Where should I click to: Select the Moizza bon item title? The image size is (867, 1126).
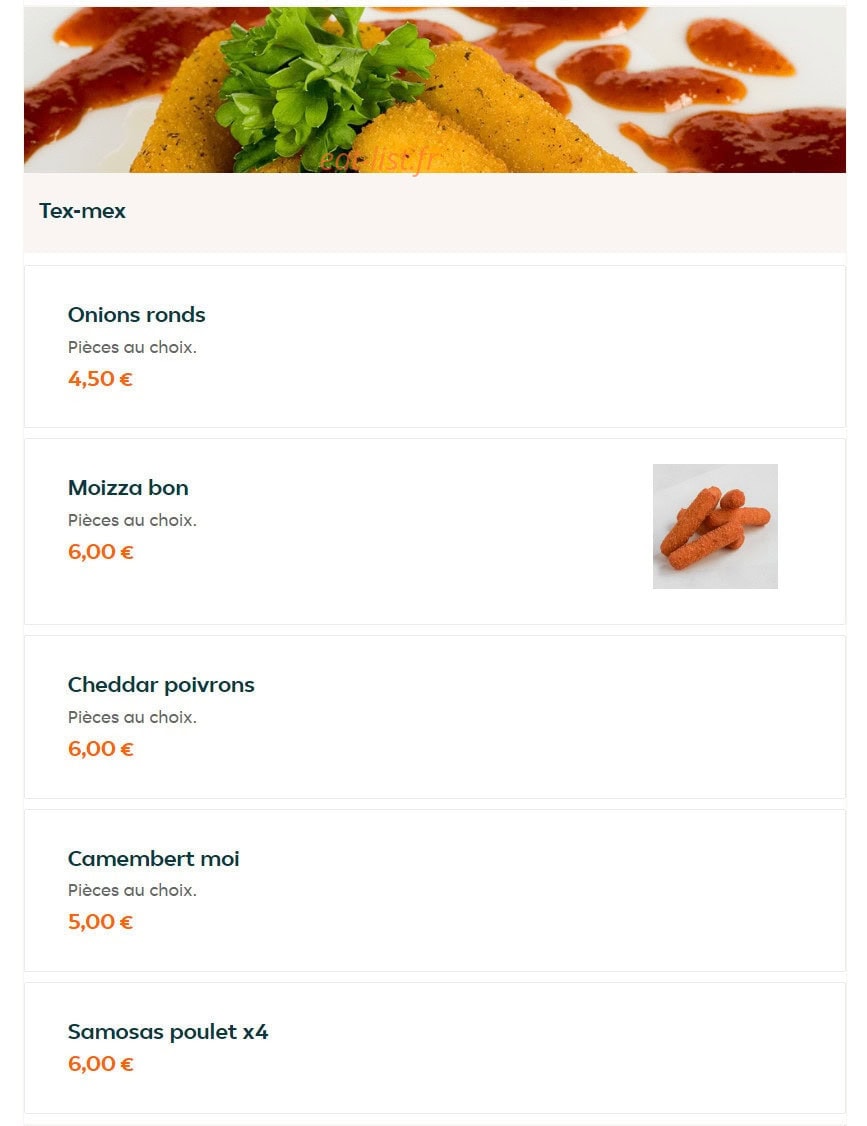128,488
